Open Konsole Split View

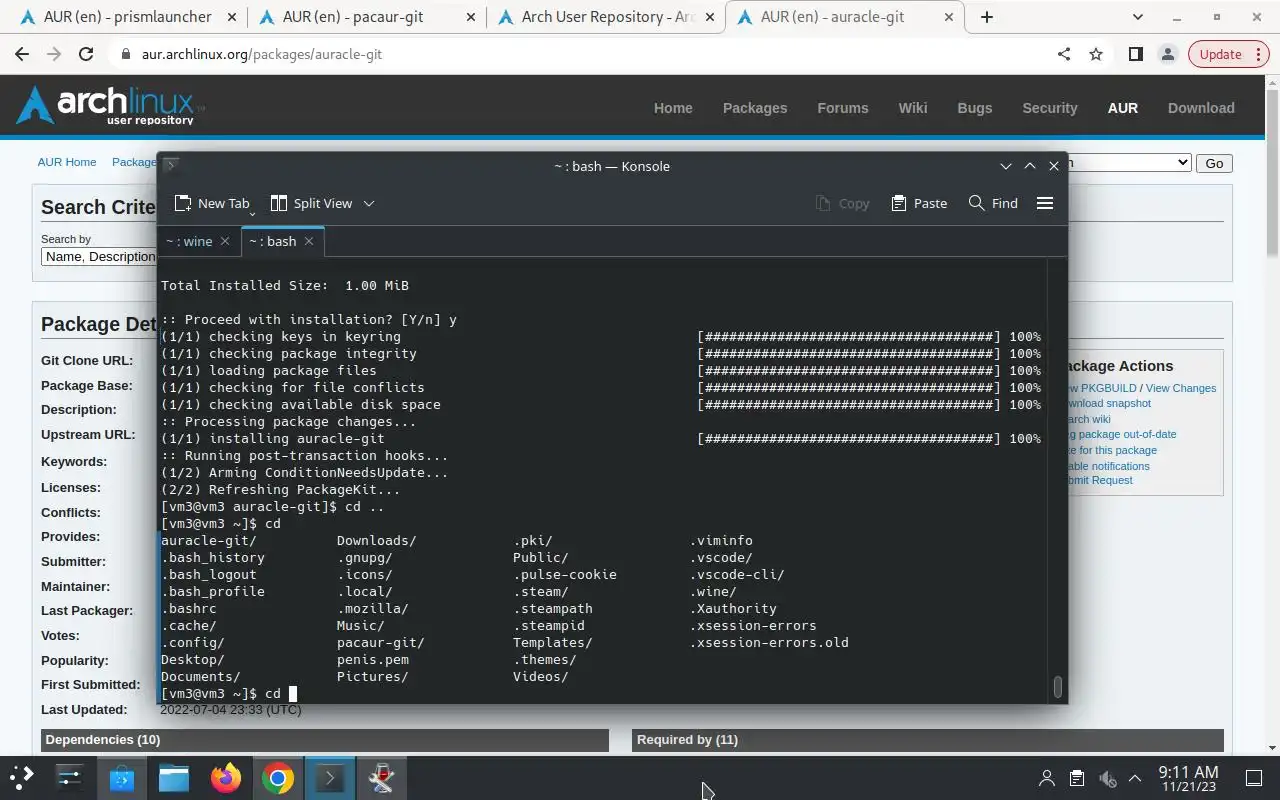pos(311,203)
